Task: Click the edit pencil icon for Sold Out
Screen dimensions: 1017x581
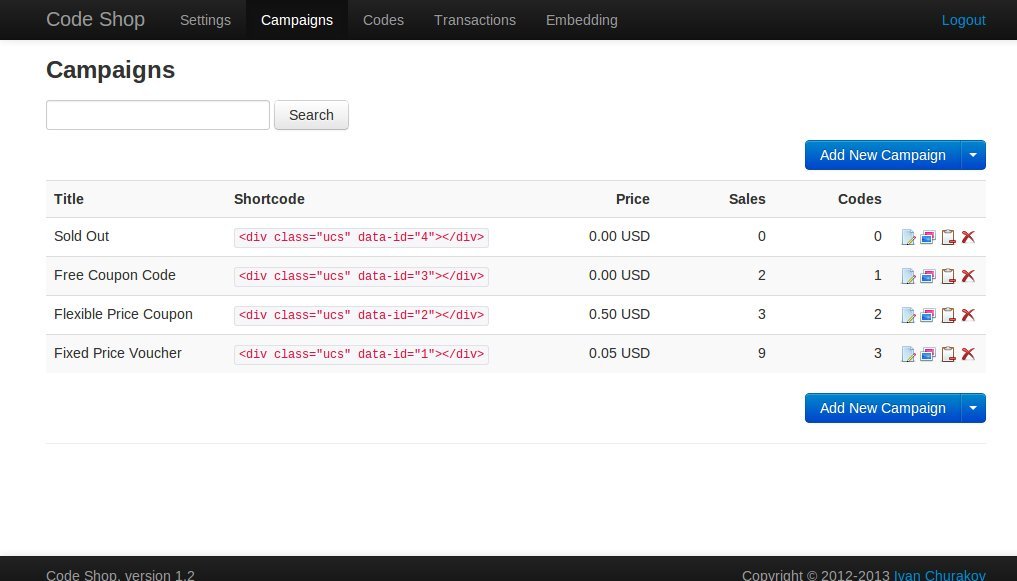Action: click(908, 237)
